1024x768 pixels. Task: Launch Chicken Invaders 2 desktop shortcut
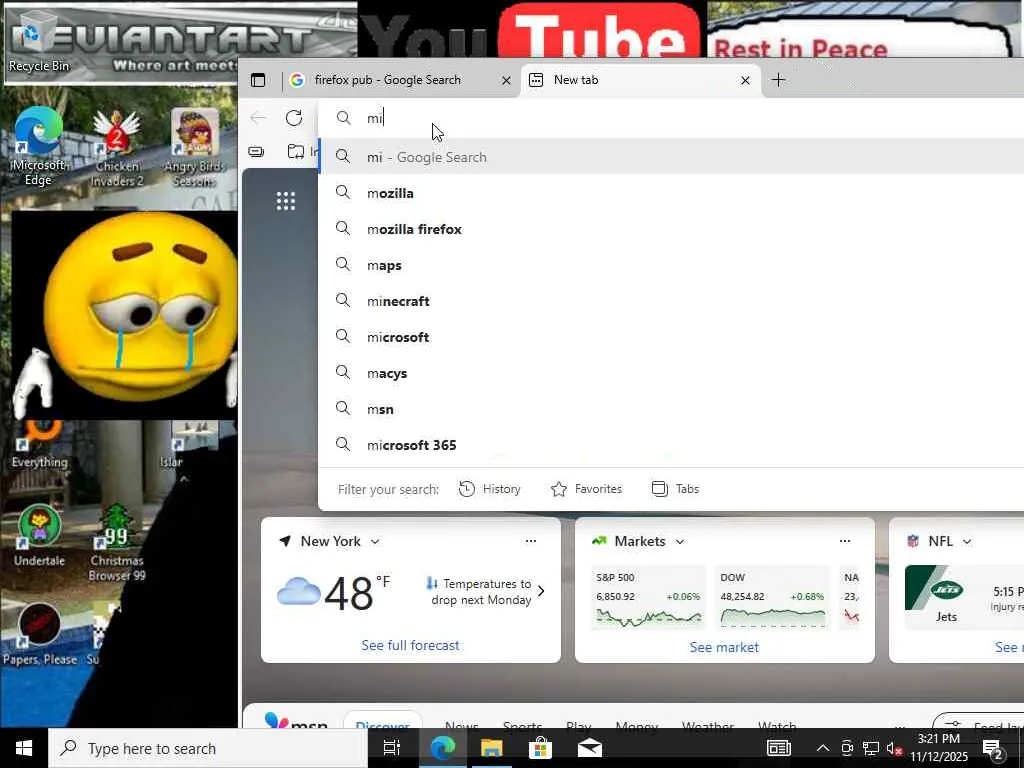(x=117, y=148)
